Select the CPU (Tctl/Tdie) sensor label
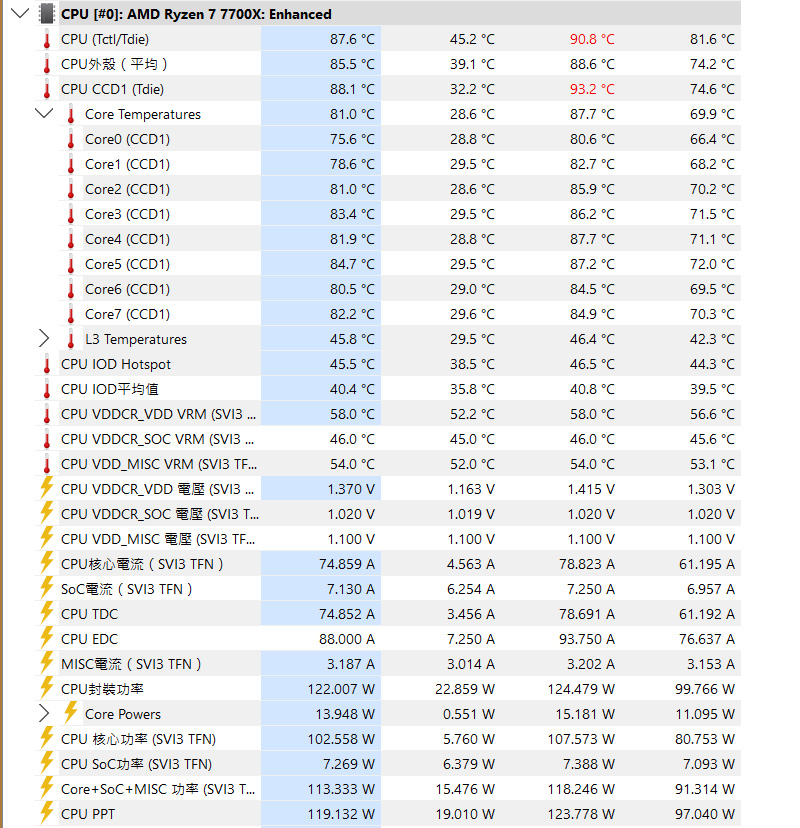The image size is (800, 828). pyautogui.click(x=105, y=39)
